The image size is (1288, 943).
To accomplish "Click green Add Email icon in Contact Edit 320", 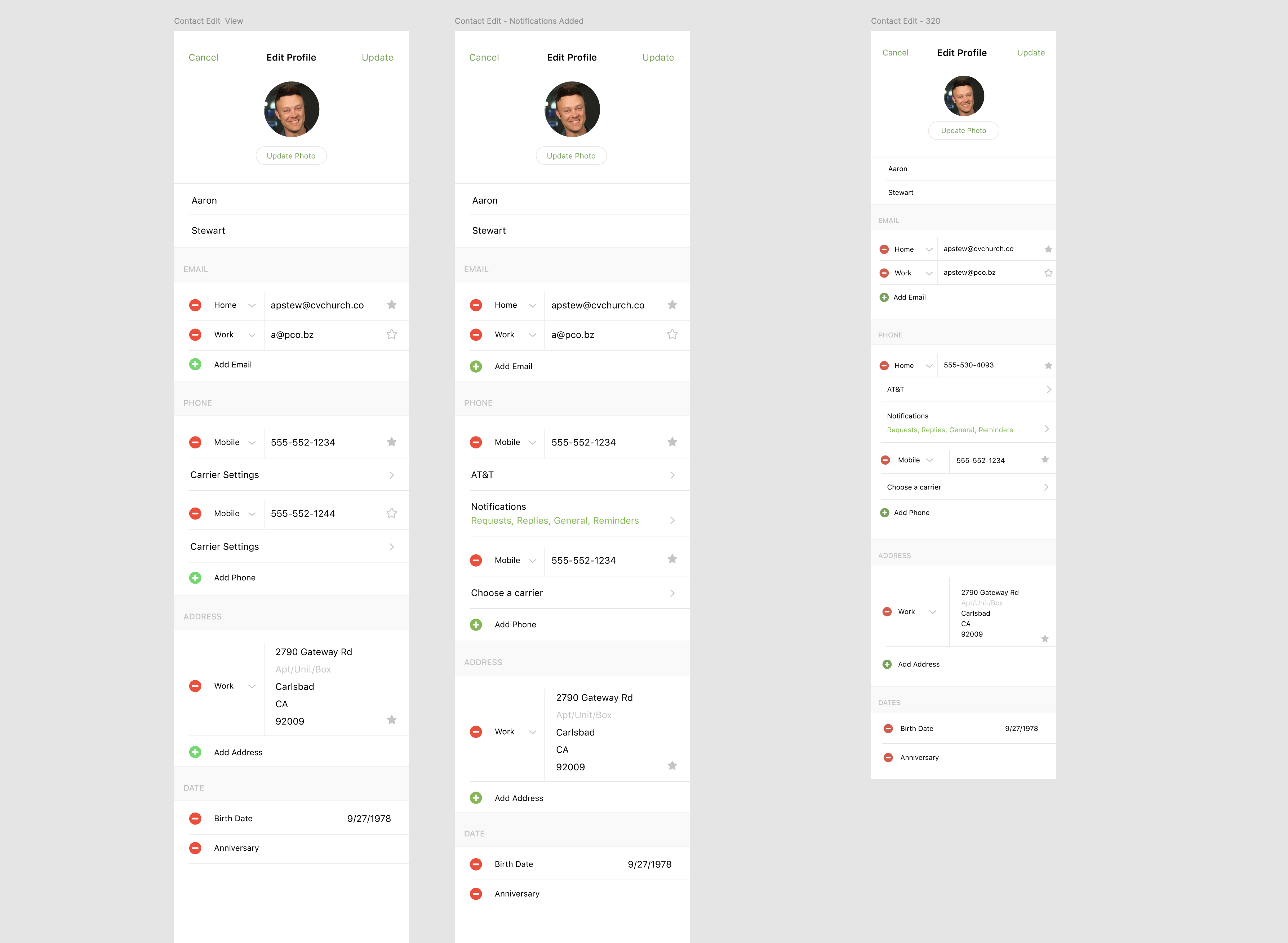I will (884, 297).
